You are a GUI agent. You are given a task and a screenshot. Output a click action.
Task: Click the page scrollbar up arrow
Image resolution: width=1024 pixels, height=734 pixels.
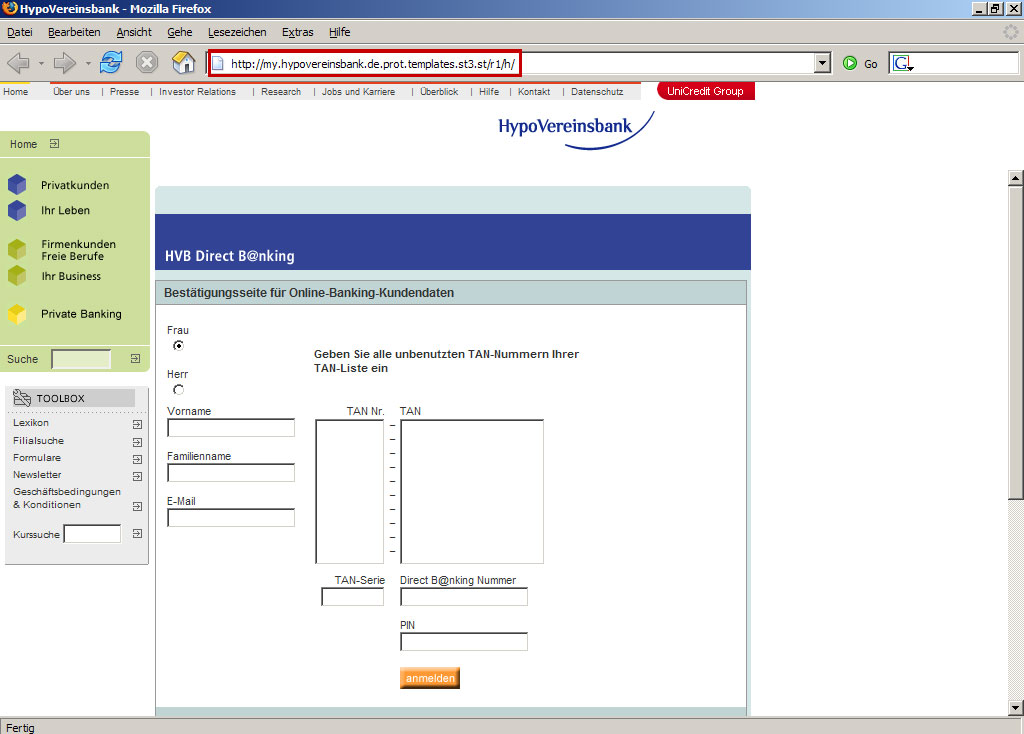tap(1015, 178)
